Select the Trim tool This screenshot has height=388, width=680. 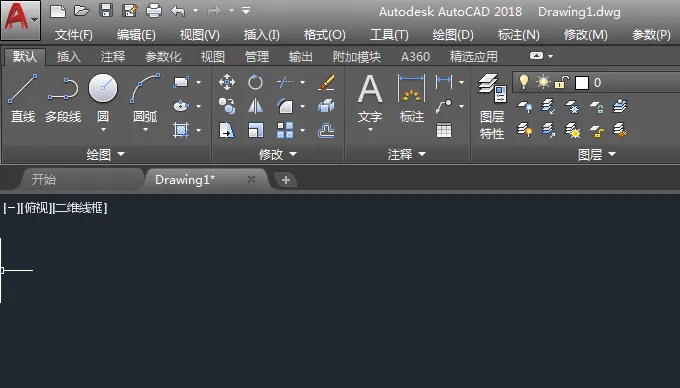pos(284,82)
